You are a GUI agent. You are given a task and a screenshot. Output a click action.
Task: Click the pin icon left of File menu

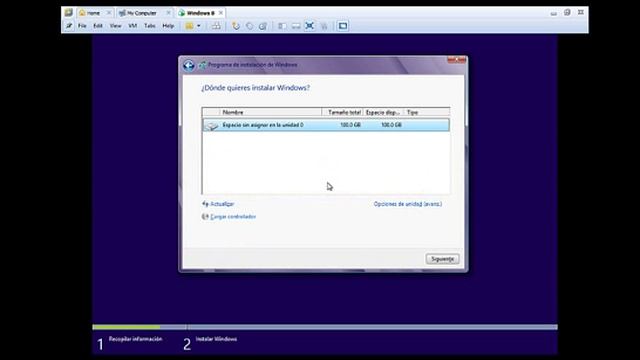pos(69,26)
